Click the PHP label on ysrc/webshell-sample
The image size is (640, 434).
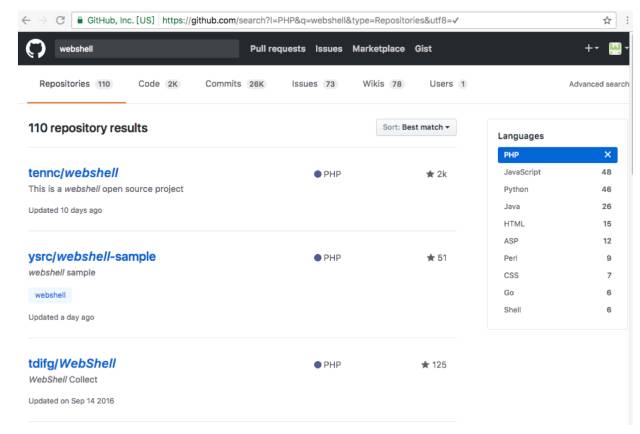click(x=327, y=258)
